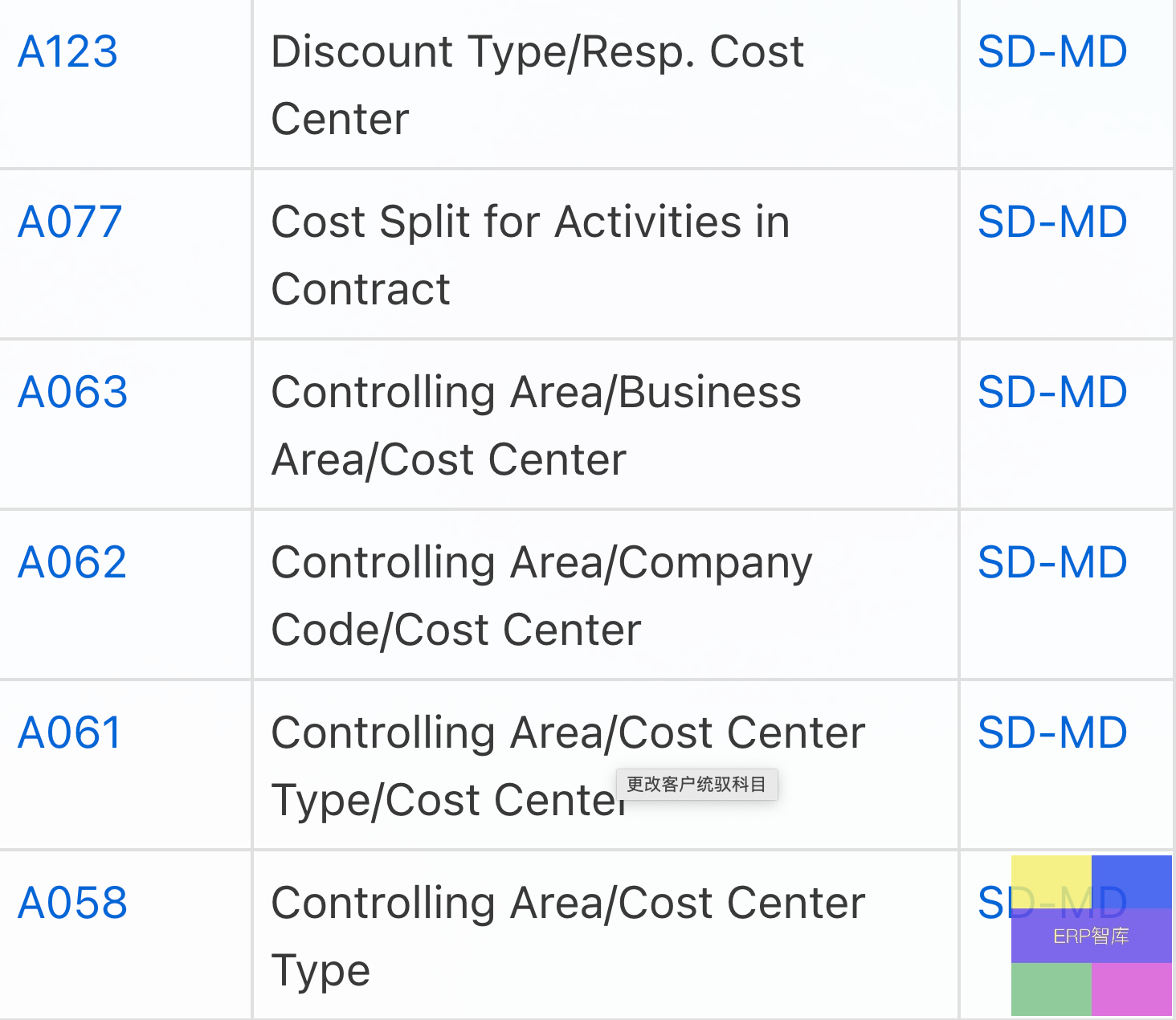Click SD-MD module link in A123 row

pos(1052,52)
